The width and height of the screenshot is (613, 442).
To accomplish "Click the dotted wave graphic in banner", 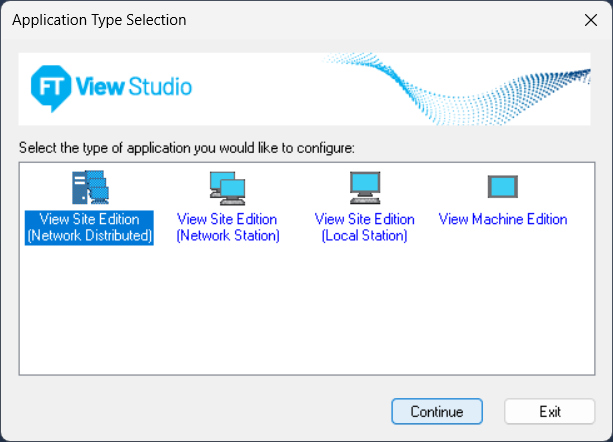I will (x=480, y=85).
